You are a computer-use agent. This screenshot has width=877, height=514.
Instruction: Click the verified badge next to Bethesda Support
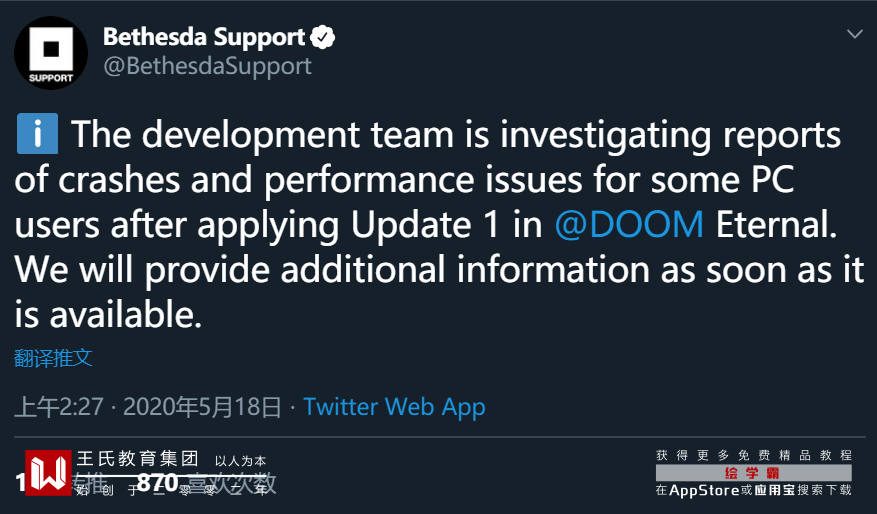click(322, 38)
